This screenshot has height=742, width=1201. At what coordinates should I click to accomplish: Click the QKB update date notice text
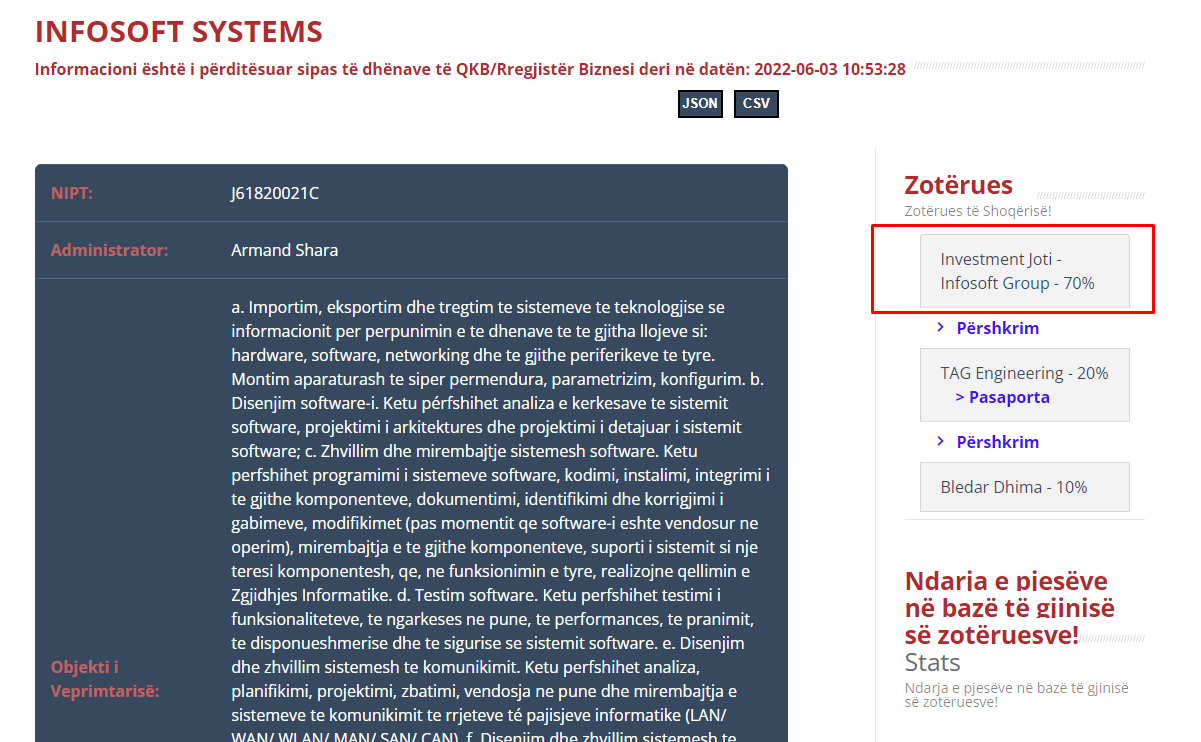point(470,69)
